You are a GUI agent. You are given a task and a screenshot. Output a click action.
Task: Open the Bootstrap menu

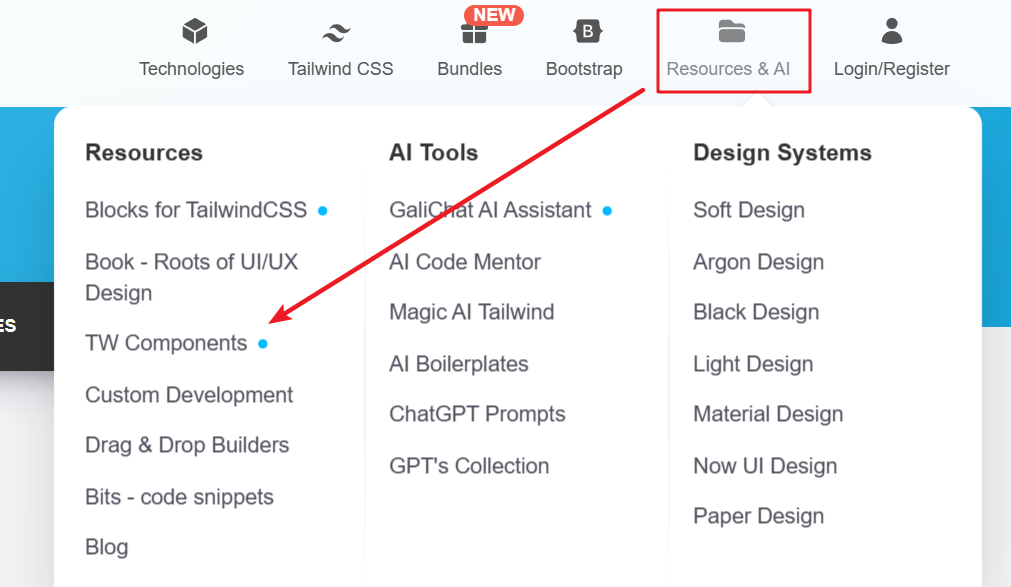coord(584,69)
